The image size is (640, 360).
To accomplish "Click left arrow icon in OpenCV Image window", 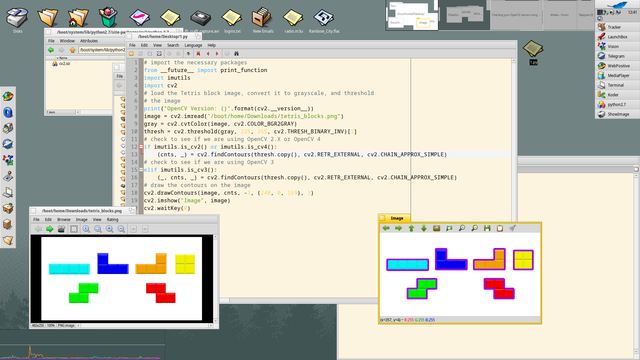I will (386, 228).
